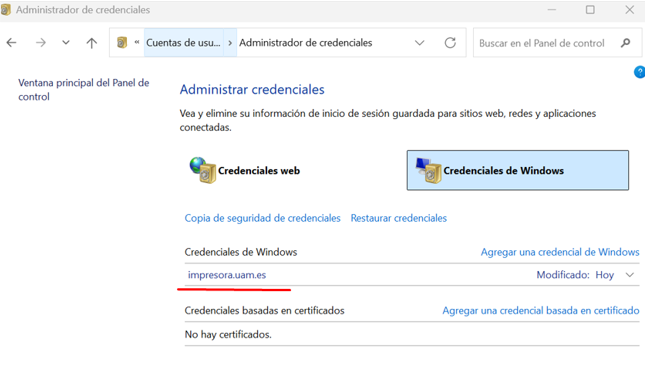
Task: Click the computer safe icon of Credenciales de Windows
Action: click(x=428, y=170)
